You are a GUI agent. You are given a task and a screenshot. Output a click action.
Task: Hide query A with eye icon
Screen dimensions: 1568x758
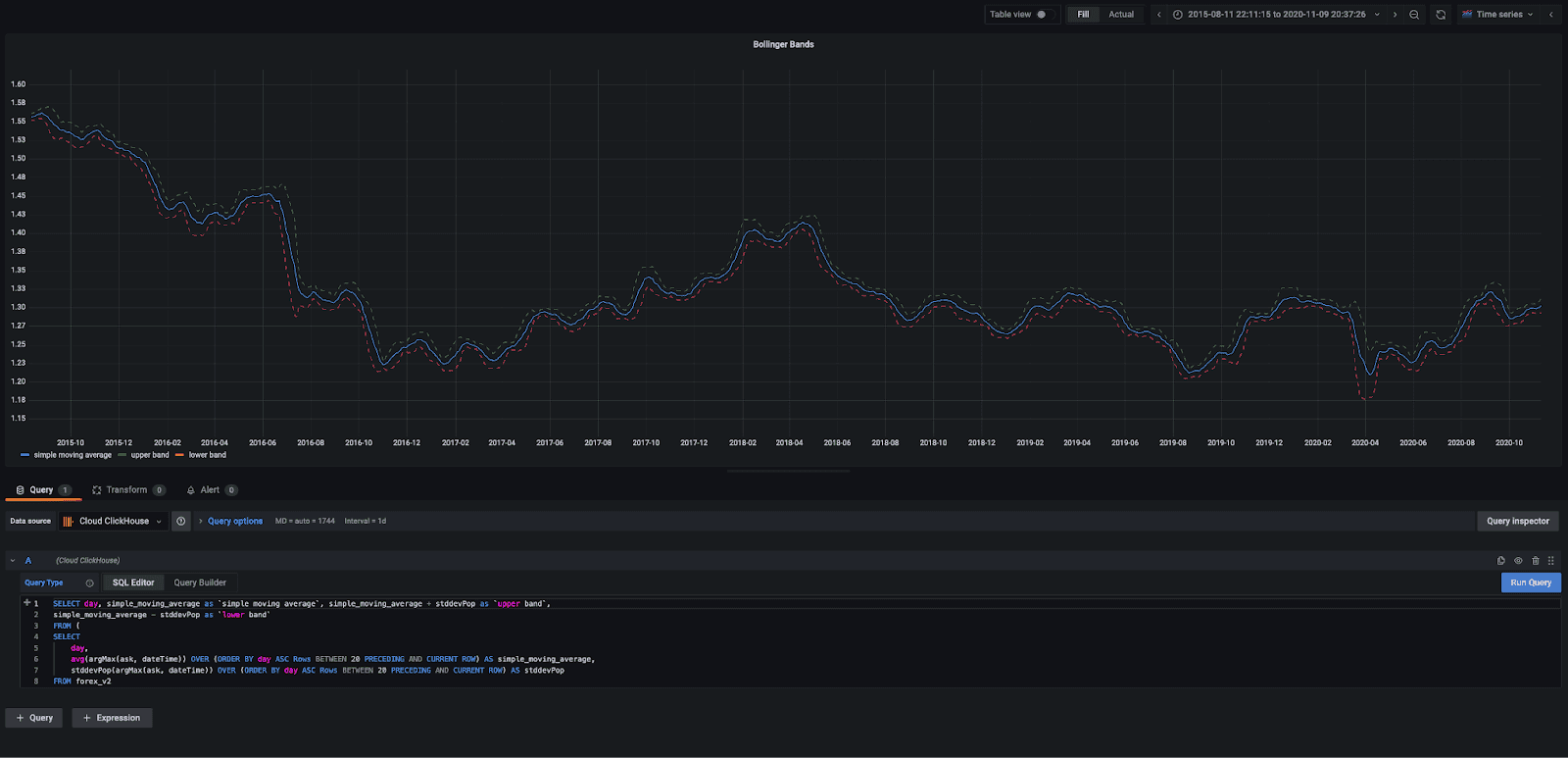click(1518, 561)
